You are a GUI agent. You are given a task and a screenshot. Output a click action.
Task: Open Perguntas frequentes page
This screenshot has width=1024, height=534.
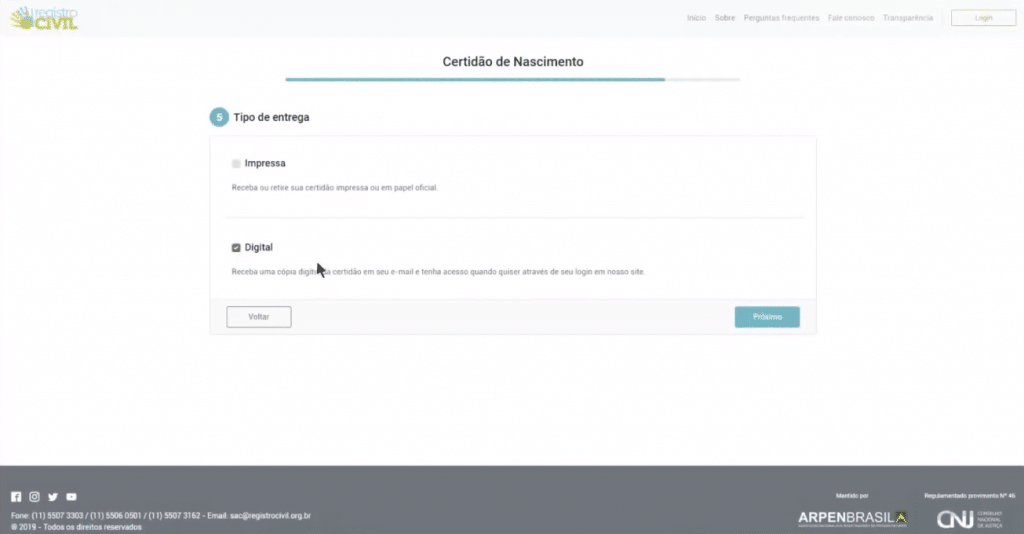click(781, 18)
